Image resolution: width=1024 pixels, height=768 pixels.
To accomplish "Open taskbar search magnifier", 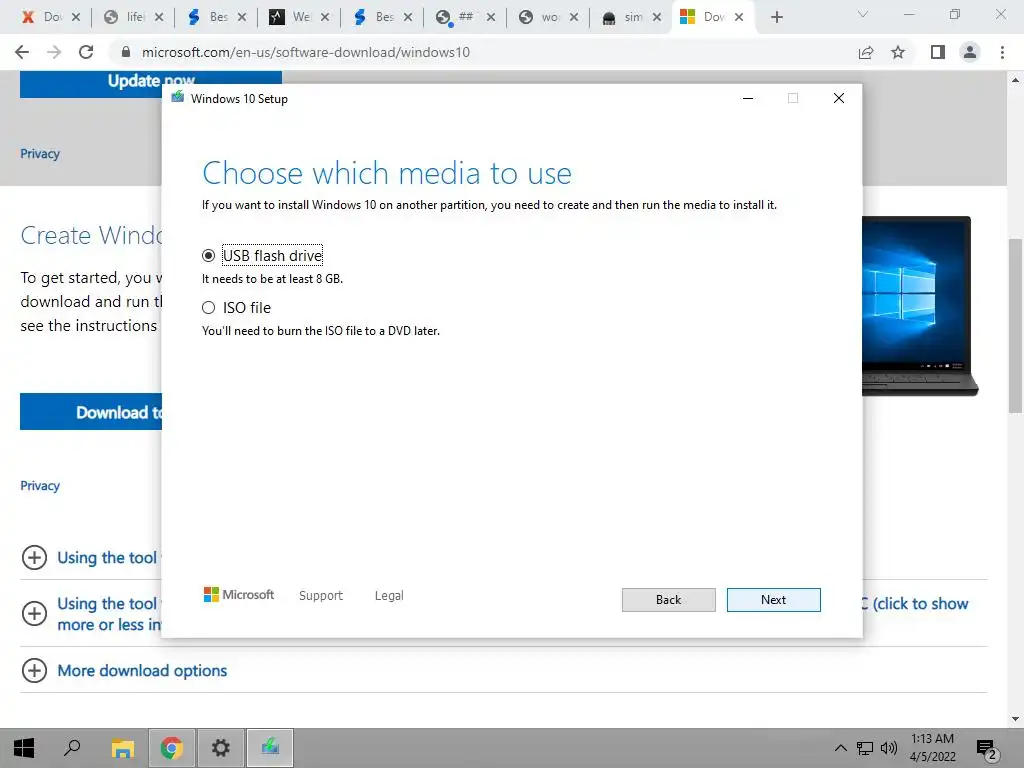I will 72,748.
